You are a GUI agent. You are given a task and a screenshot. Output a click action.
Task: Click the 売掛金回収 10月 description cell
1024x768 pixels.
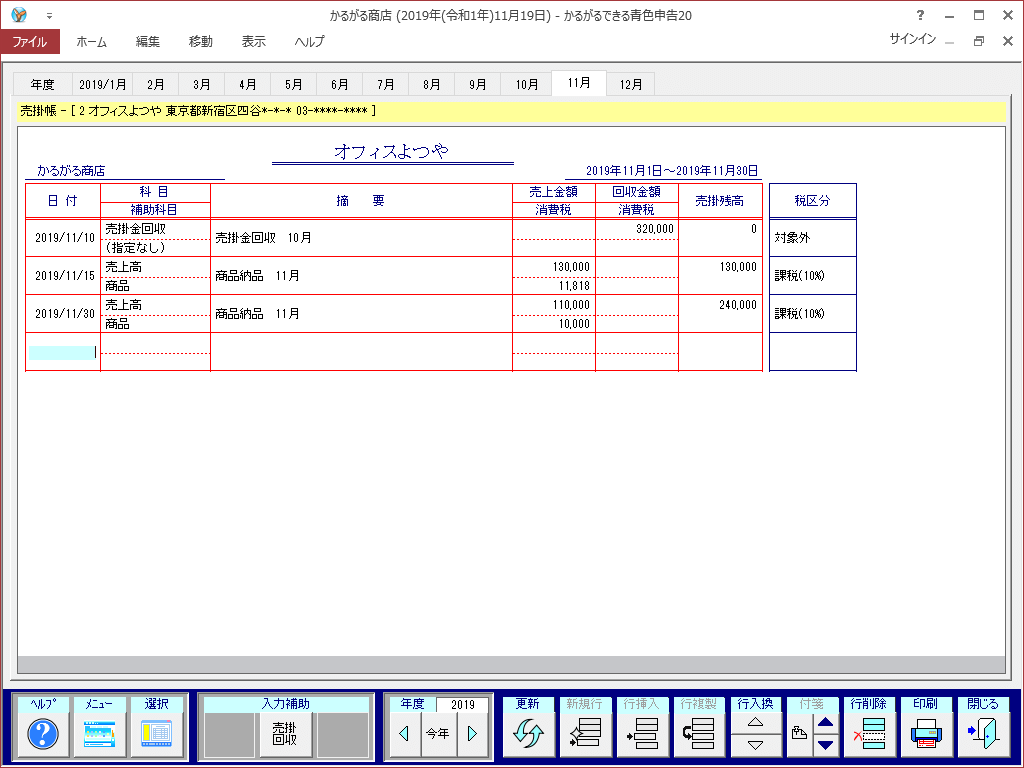[361, 238]
